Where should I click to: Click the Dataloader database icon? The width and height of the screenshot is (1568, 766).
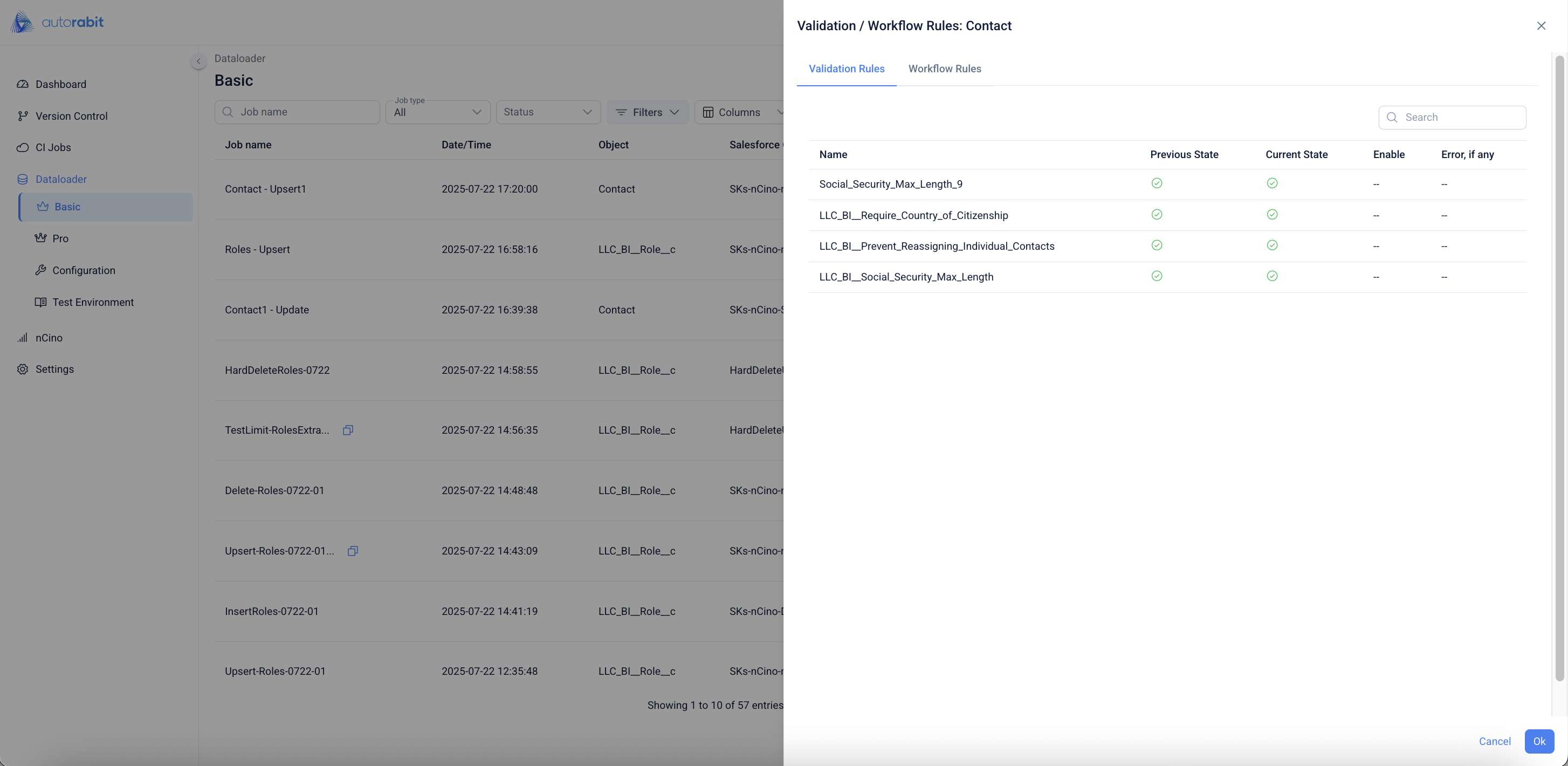pos(23,179)
